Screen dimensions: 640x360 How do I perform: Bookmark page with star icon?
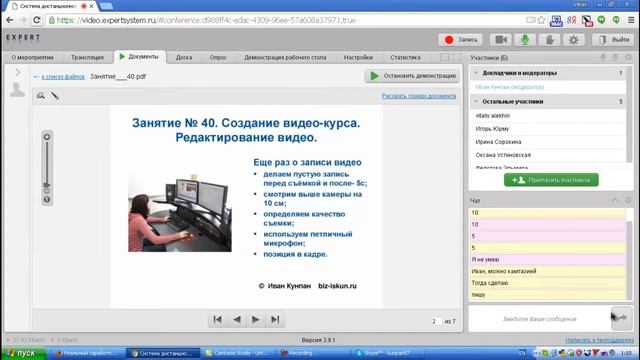[541, 20]
